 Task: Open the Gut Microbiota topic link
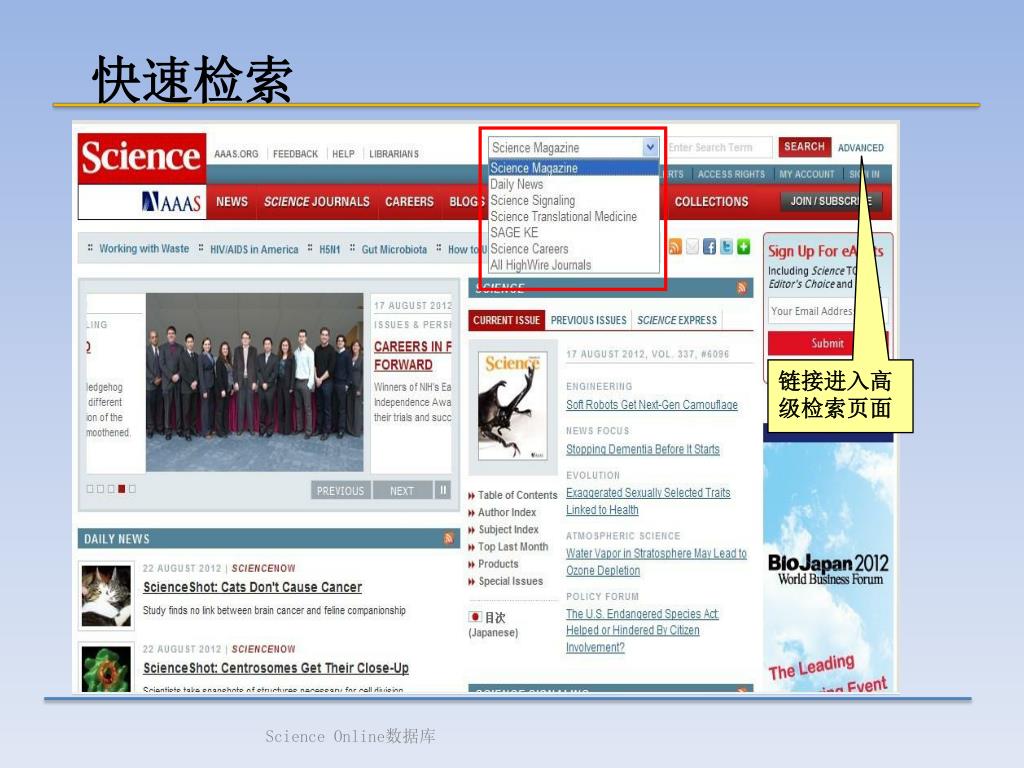[394, 249]
